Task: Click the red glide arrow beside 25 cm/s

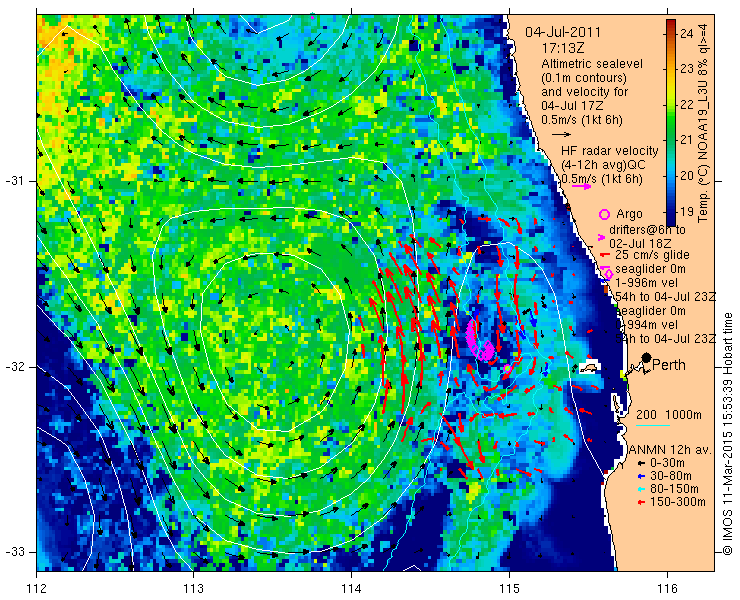Action: (x=605, y=255)
